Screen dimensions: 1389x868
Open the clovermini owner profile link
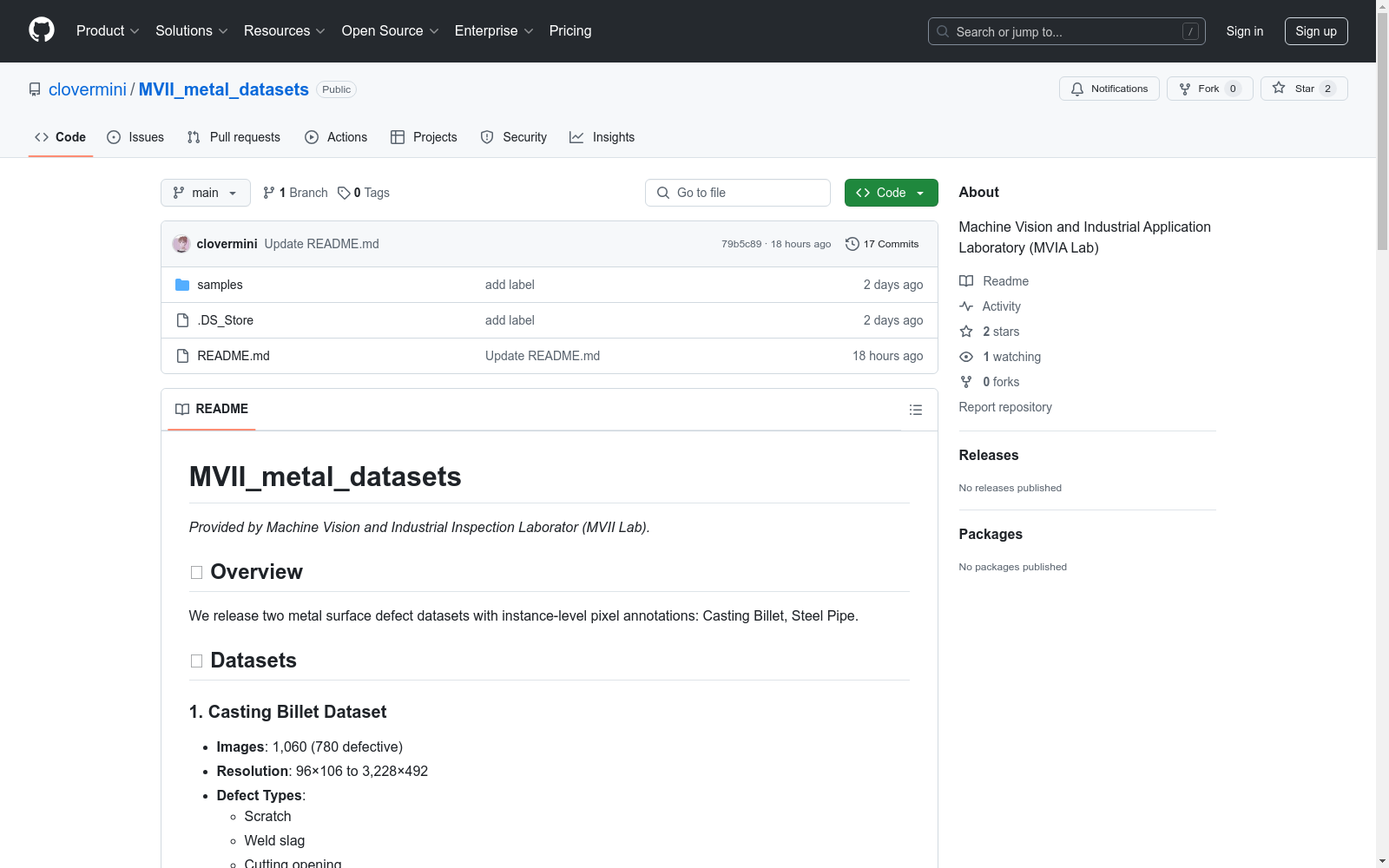tap(88, 89)
